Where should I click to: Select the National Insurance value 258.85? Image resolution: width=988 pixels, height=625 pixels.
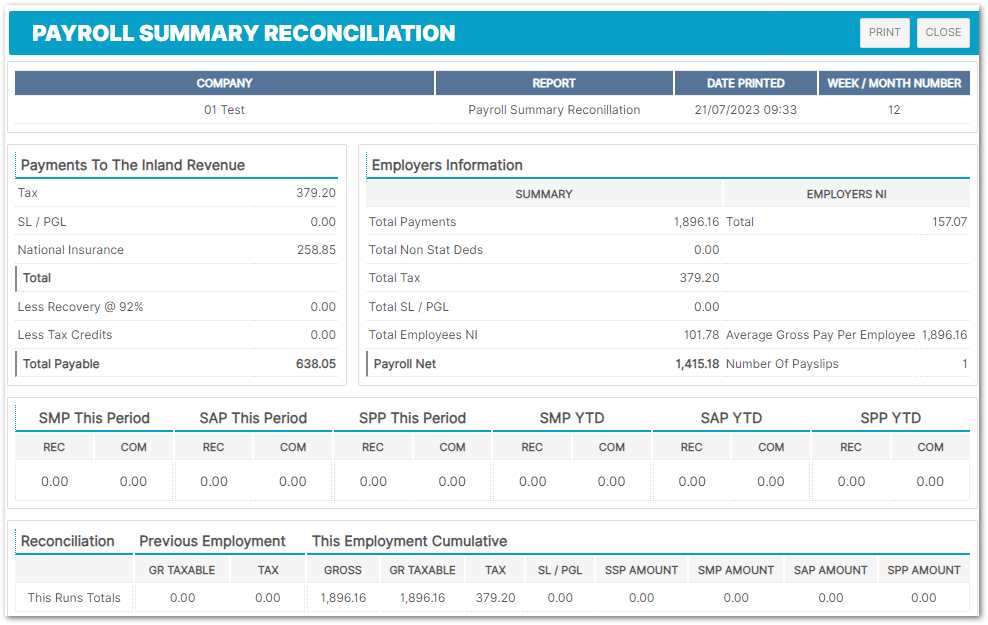tap(316, 250)
